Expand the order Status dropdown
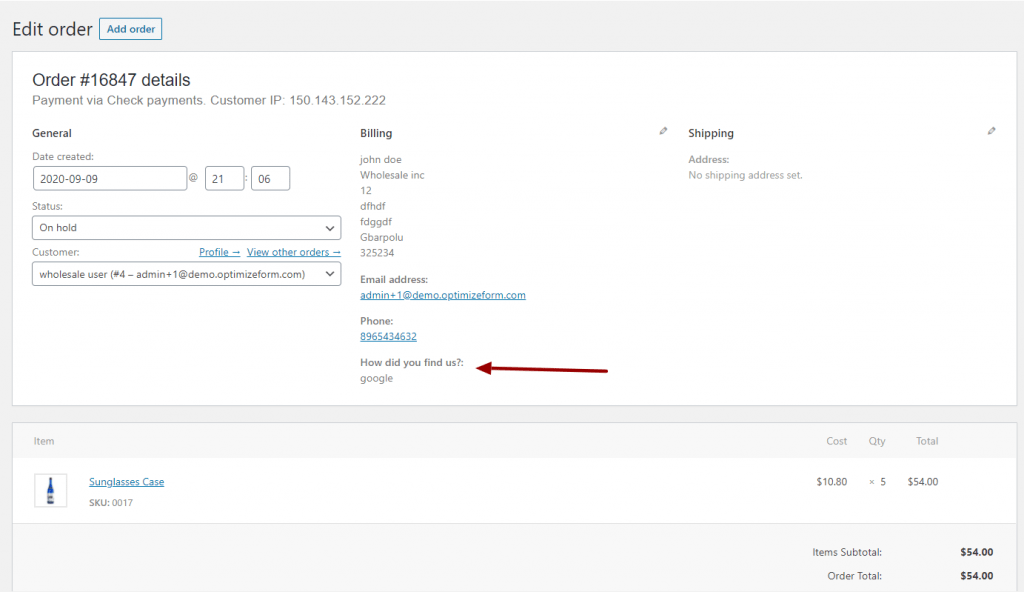This screenshot has width=1024, height=592. (186, 227)
